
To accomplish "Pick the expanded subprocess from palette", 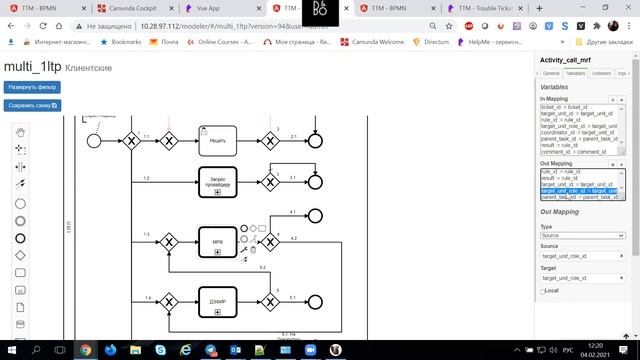I will tap(20, 290).
